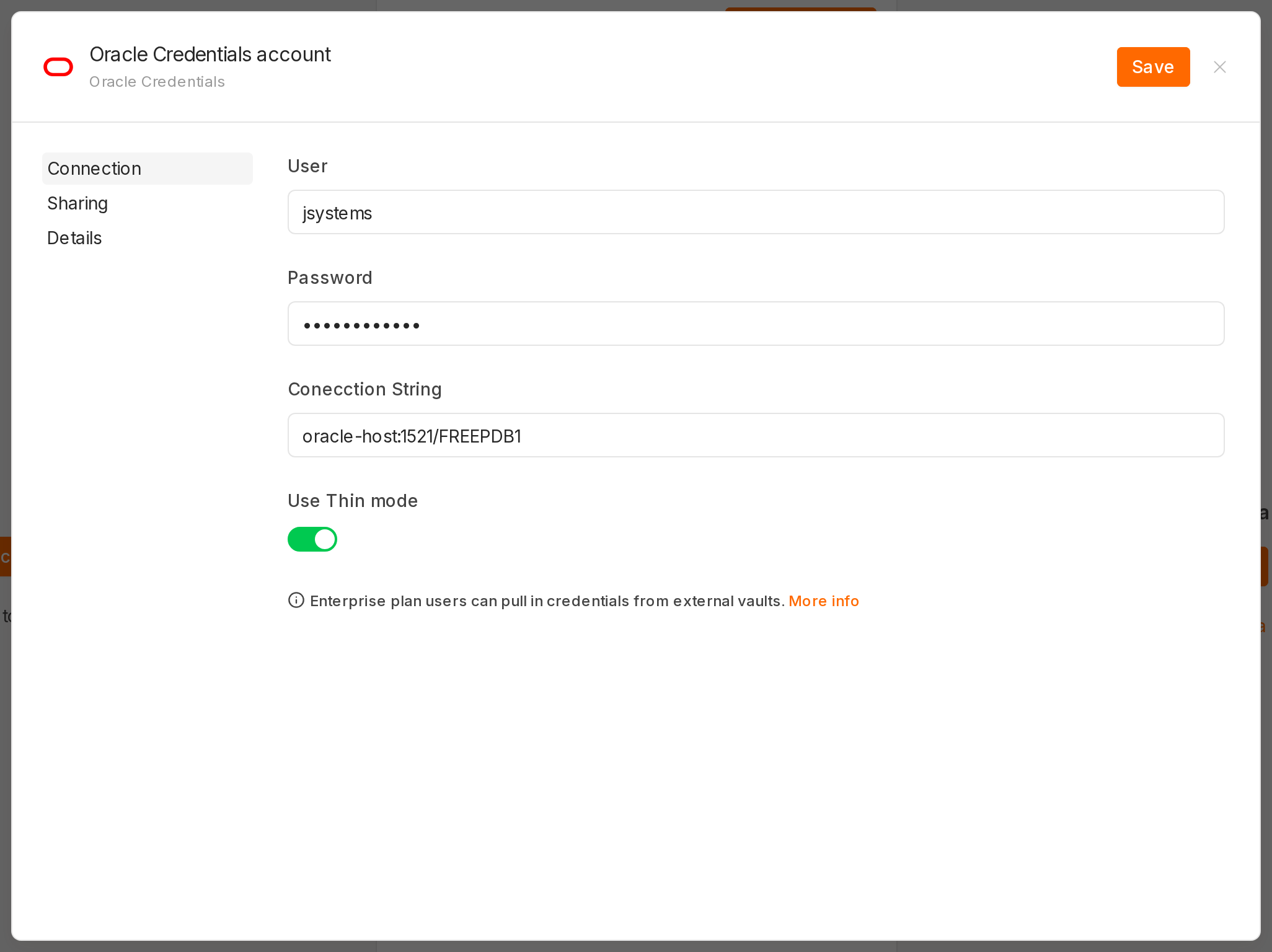Image resolution: width=1272 pixels, height=952 pixels.
Task: Click the Conecction String label
Action: tap(364, 389)
